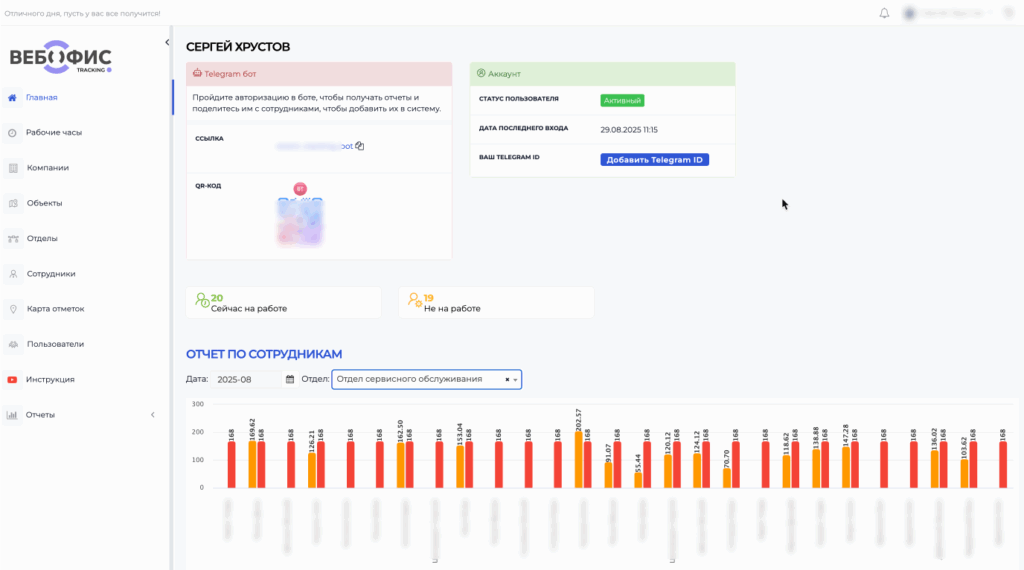Viewport: 1024px width, 570px height.
Task: Click the bar chart icon for Отчеты
Action: (12, 415)
